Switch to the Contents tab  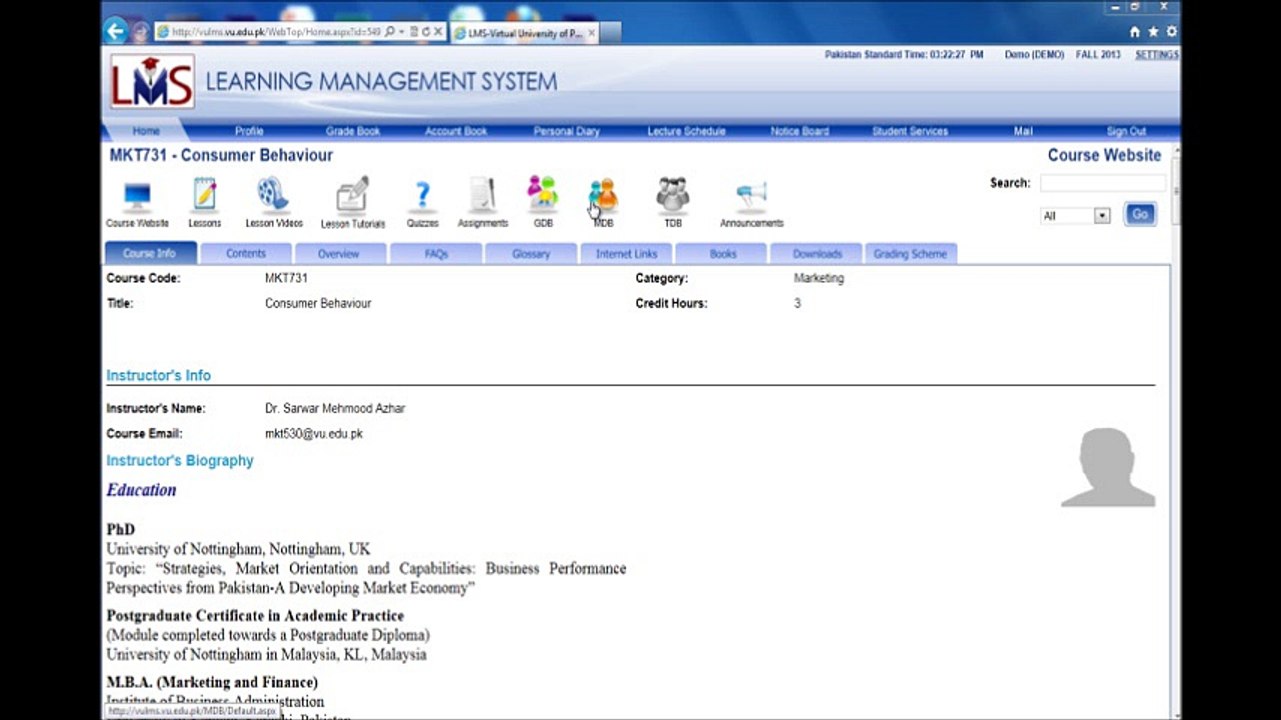point(245,254)
